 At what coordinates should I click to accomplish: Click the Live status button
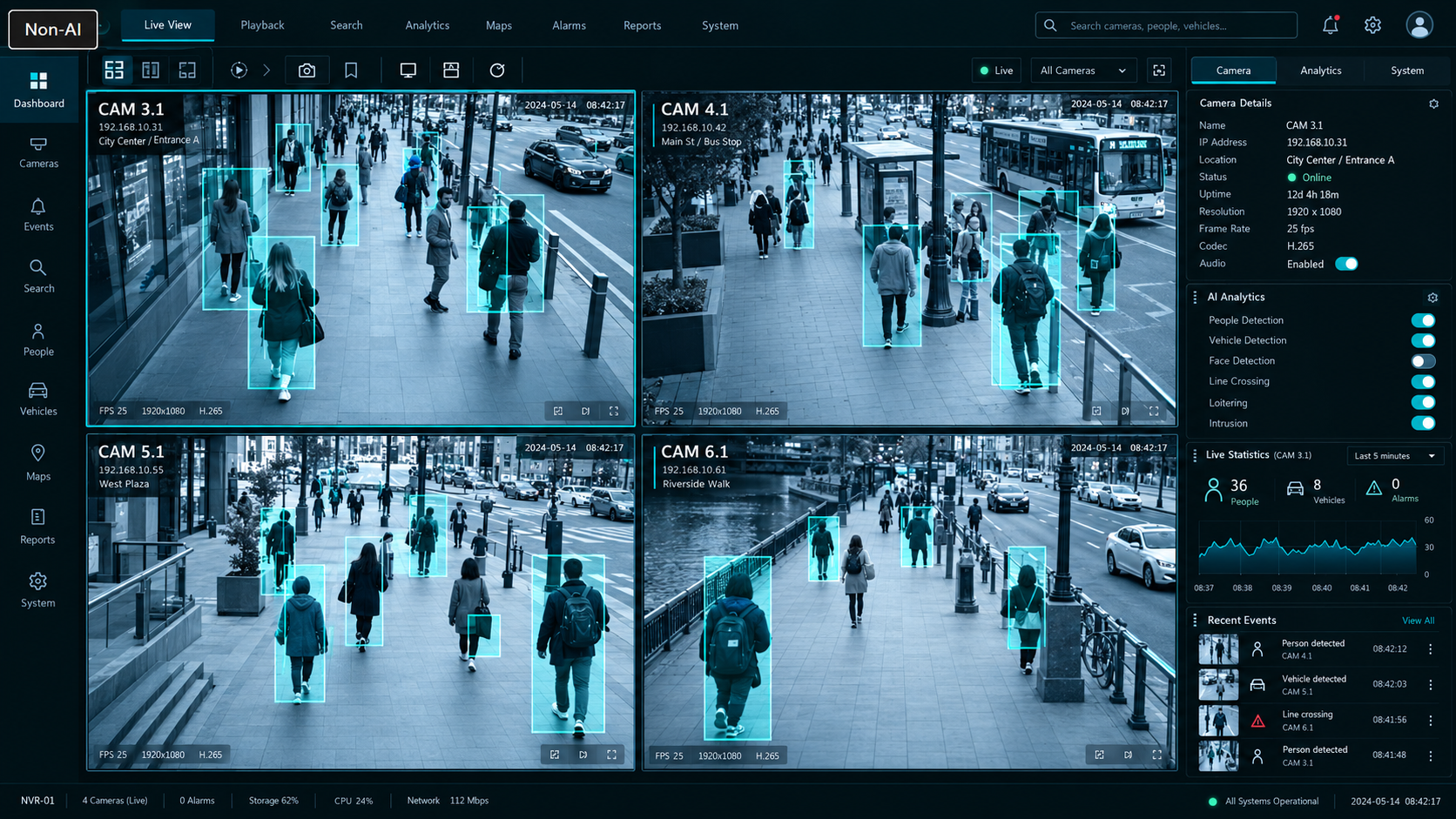[x=996, y=70]
